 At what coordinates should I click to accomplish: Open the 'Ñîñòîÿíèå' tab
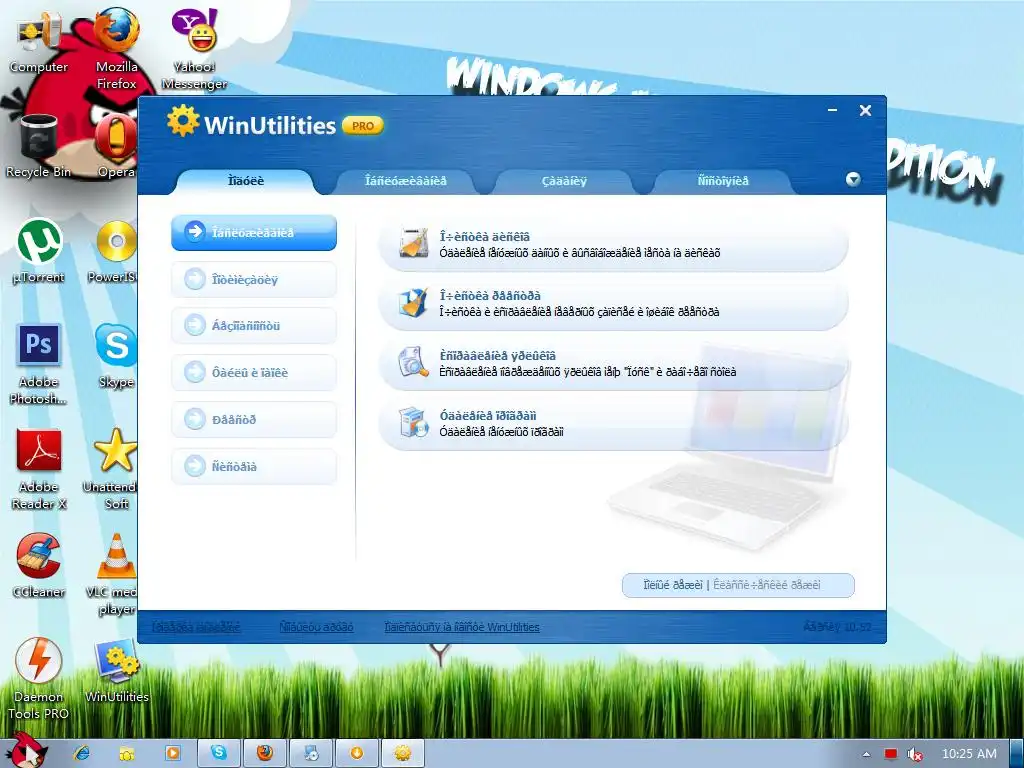(x=723, y=181)
